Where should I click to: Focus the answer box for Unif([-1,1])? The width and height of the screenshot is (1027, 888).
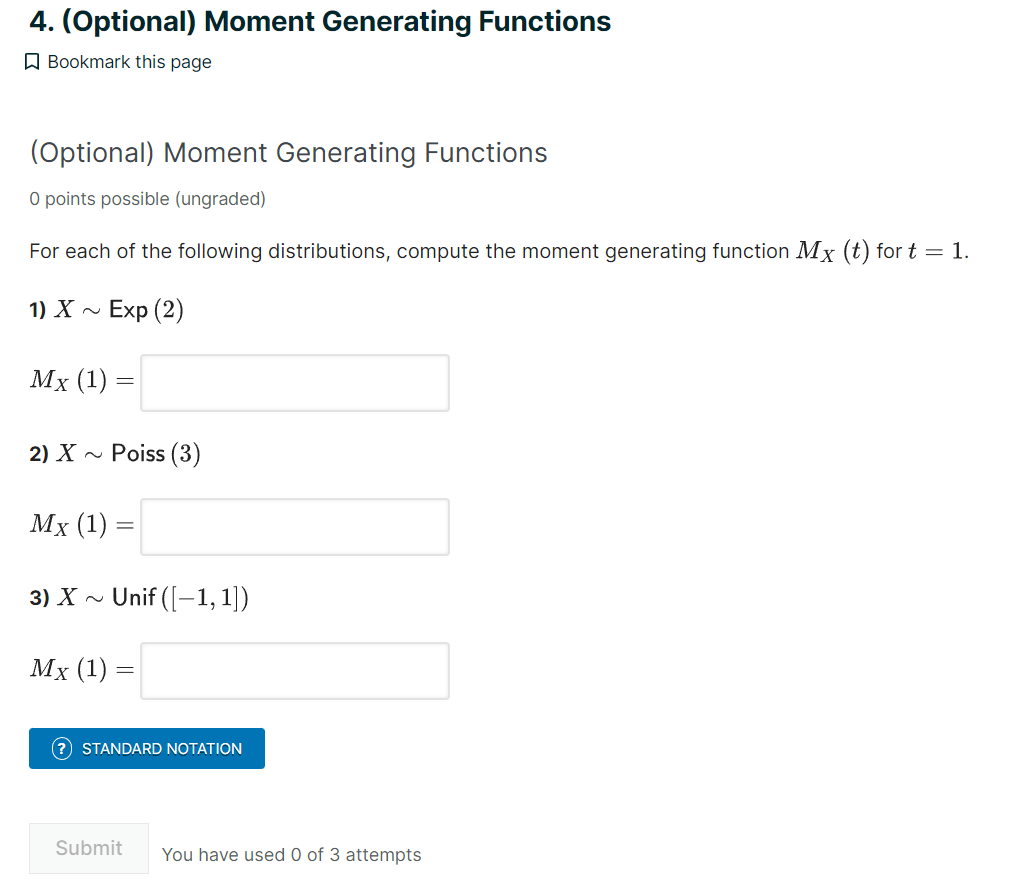point(295,671)
